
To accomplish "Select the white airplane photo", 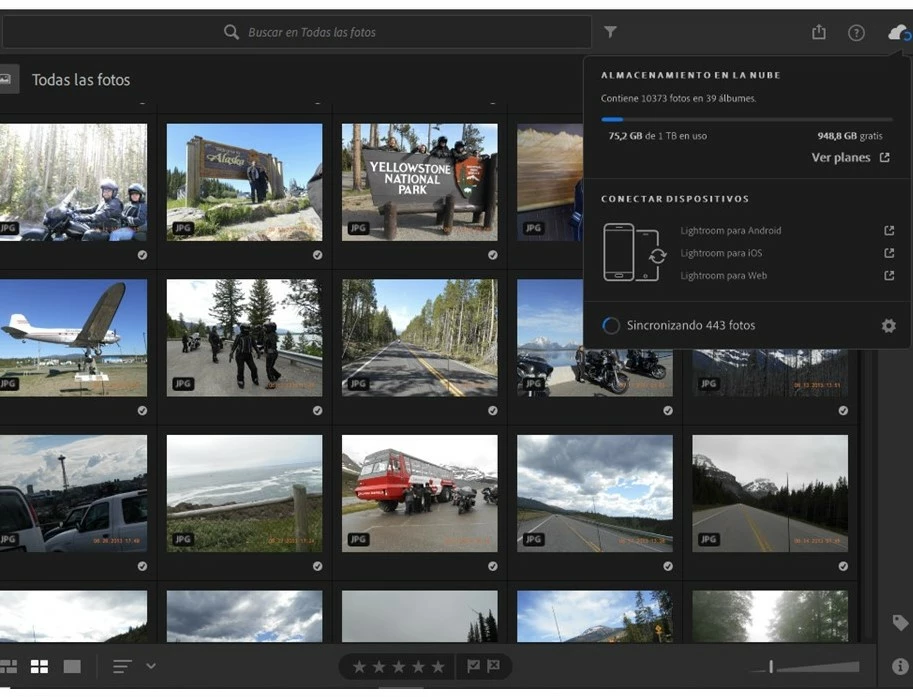I will click(x=73, y=338).
